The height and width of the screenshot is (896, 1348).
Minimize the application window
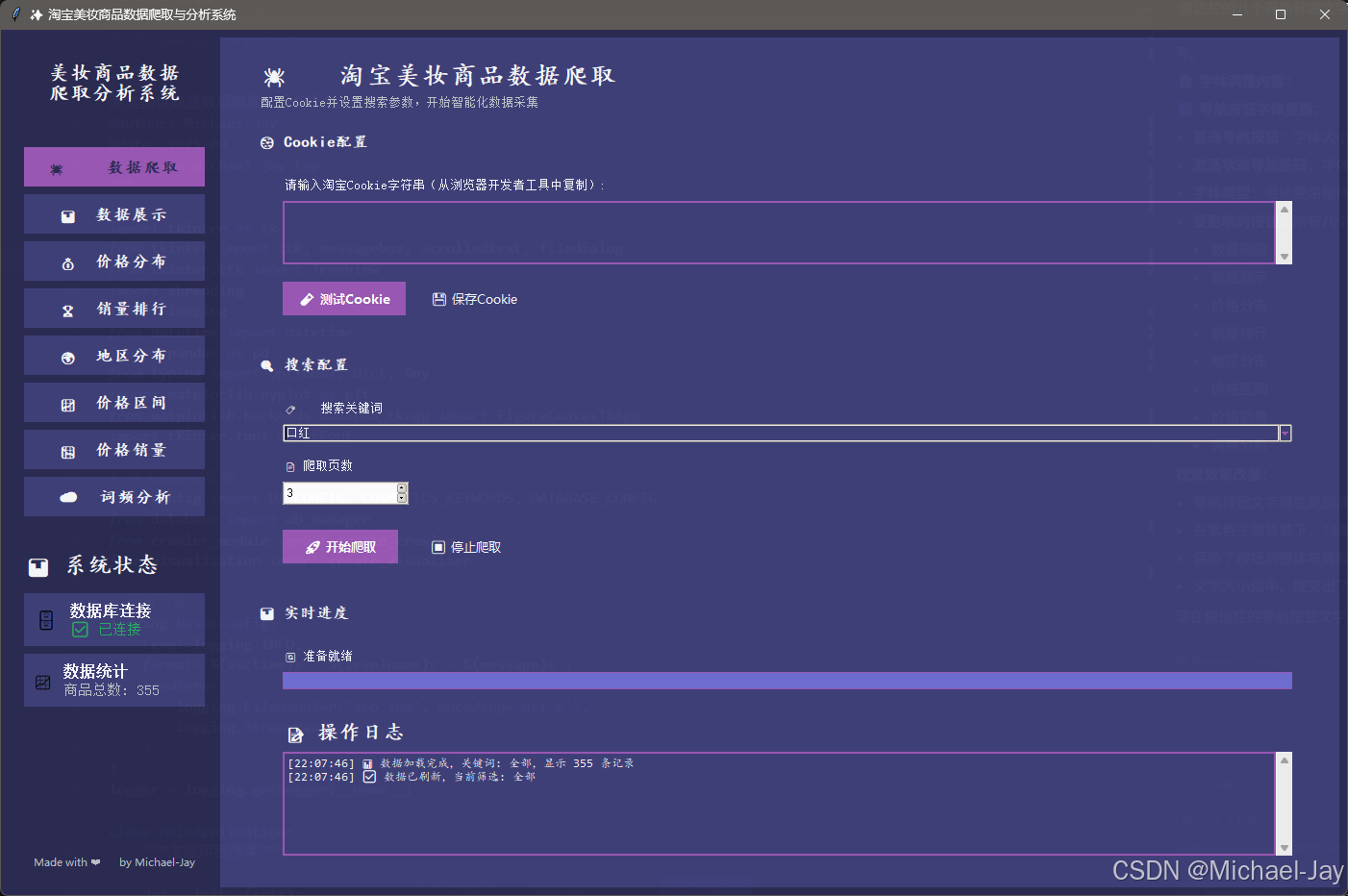1237,14
